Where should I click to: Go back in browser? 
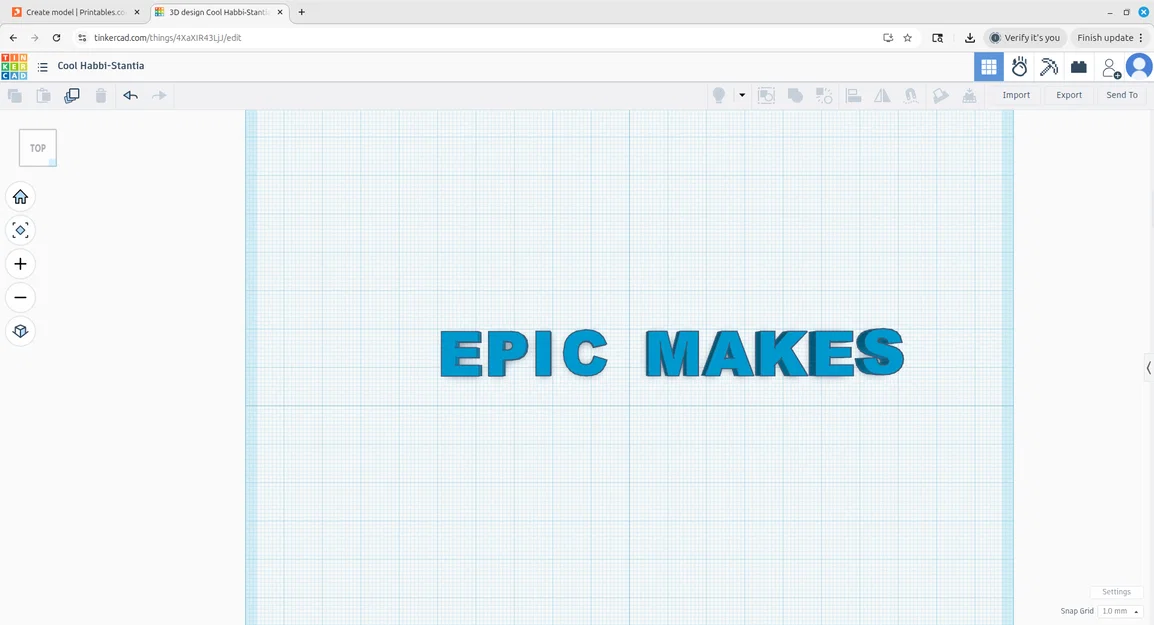pos(13,38)
